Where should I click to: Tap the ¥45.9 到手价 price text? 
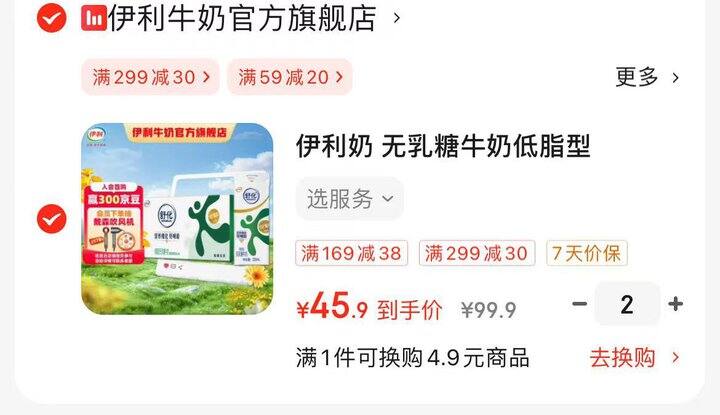tap(370, 307)
